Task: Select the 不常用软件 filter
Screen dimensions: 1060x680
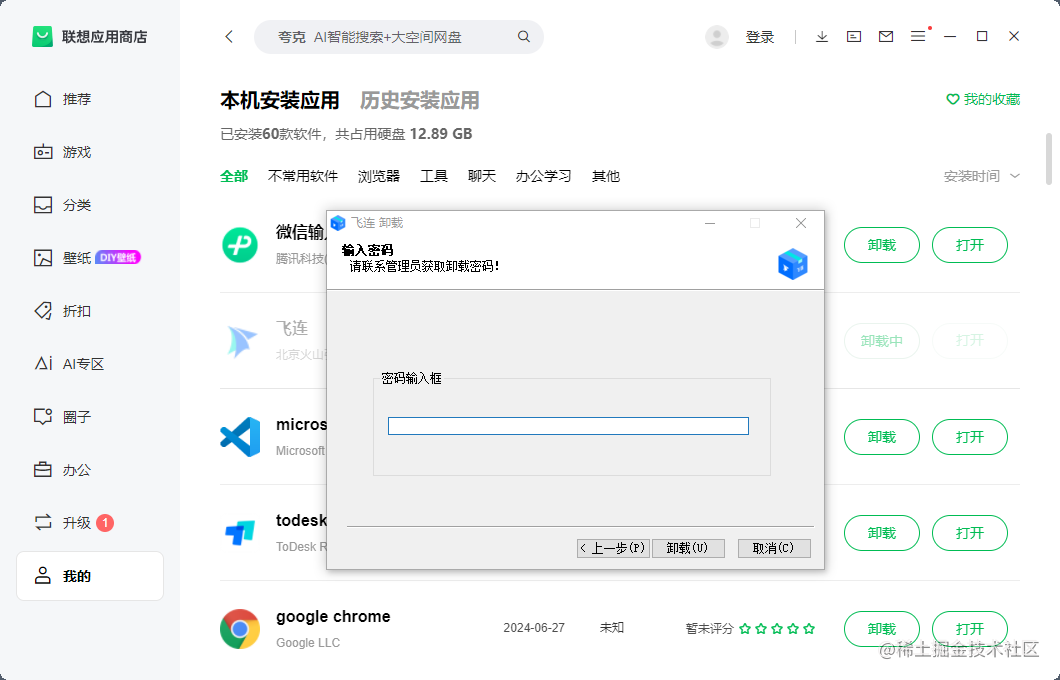Action: pyautogui.click(x=303, y=176)
